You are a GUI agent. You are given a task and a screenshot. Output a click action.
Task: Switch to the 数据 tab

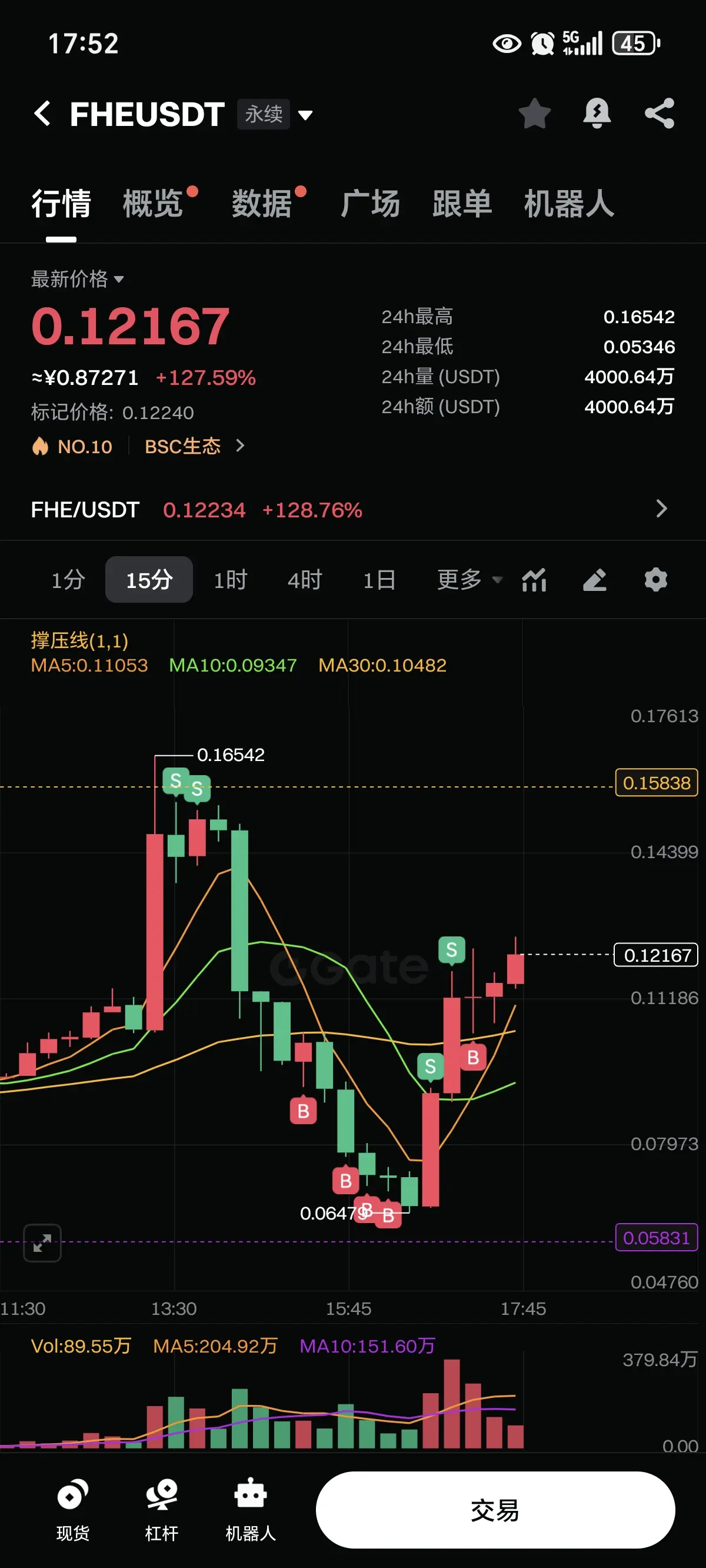[262, 203]
